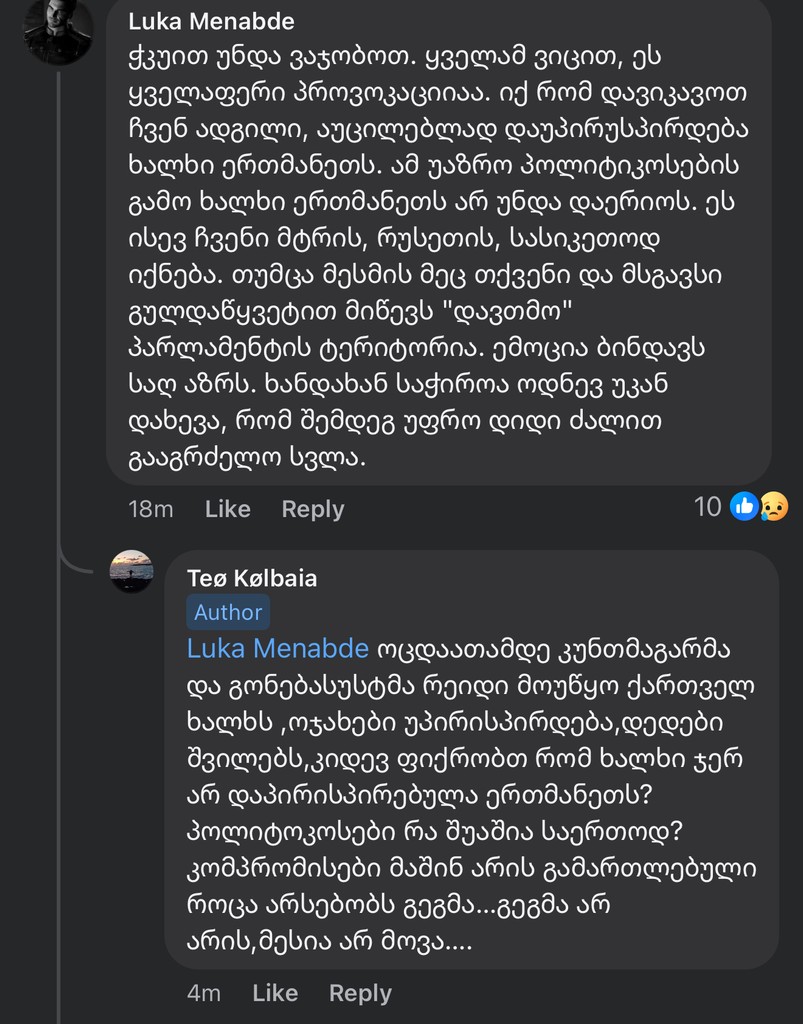Open Teø Kølbaia's profile via name
Viewport: 803px width, 1024px height.
[252, 578]
